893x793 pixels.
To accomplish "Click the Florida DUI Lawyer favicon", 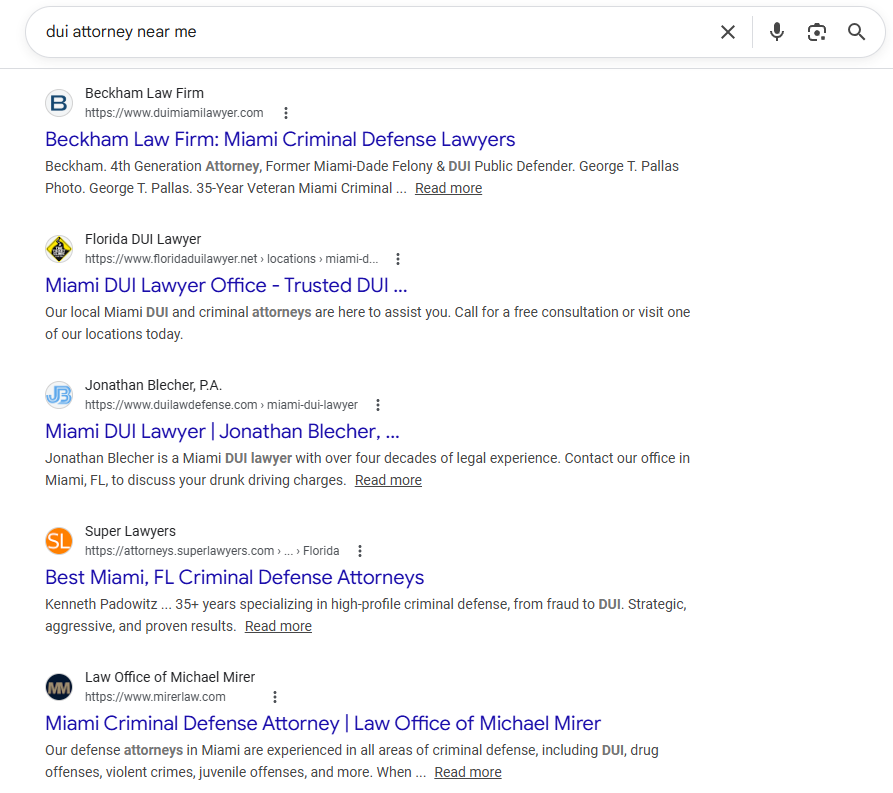I will [x=59, y=249].
